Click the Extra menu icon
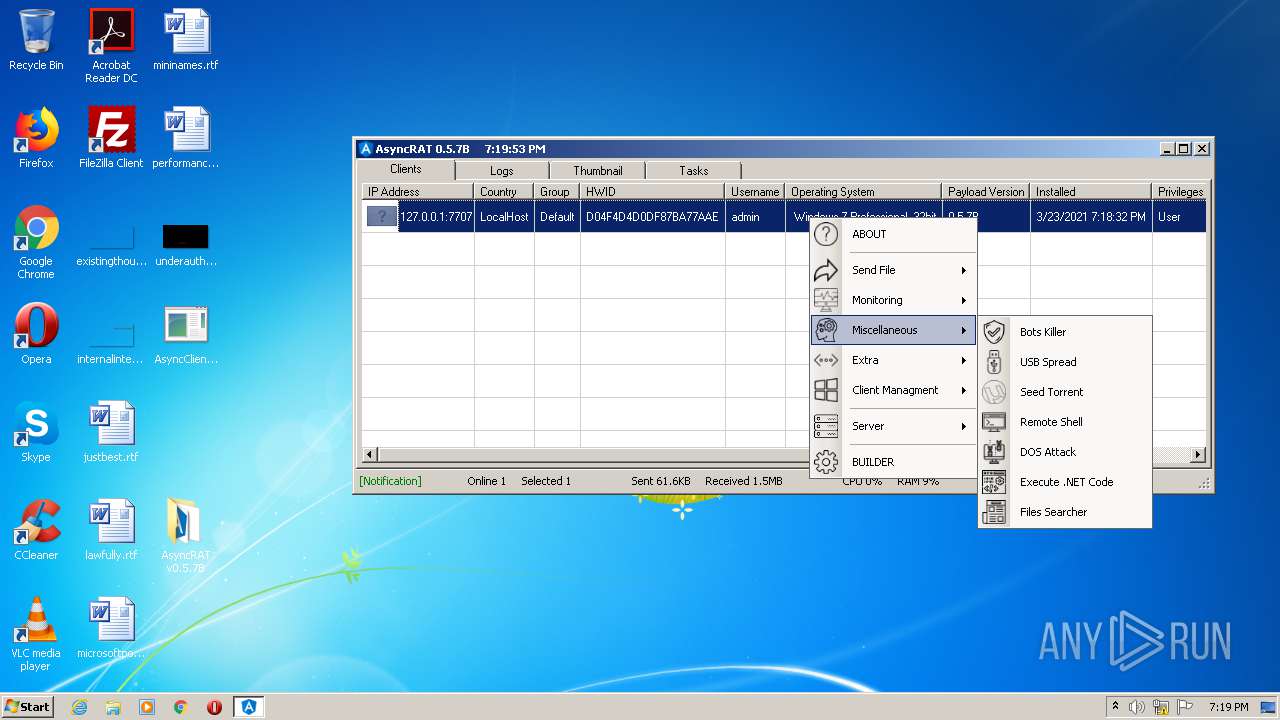Viewport: 1280px width, 720px height. pos(825,360)
